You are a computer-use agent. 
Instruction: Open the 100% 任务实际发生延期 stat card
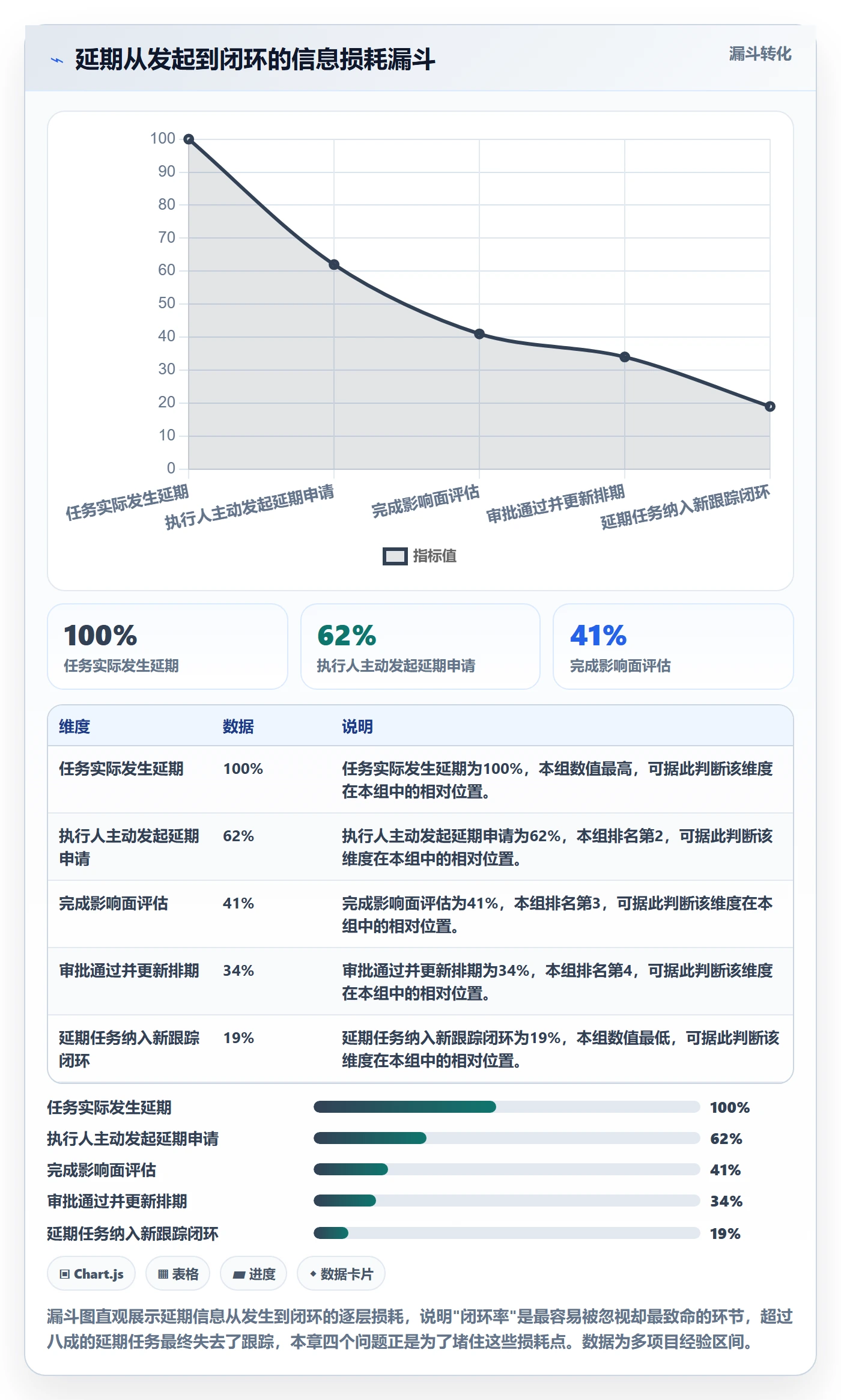pos(168,647)
